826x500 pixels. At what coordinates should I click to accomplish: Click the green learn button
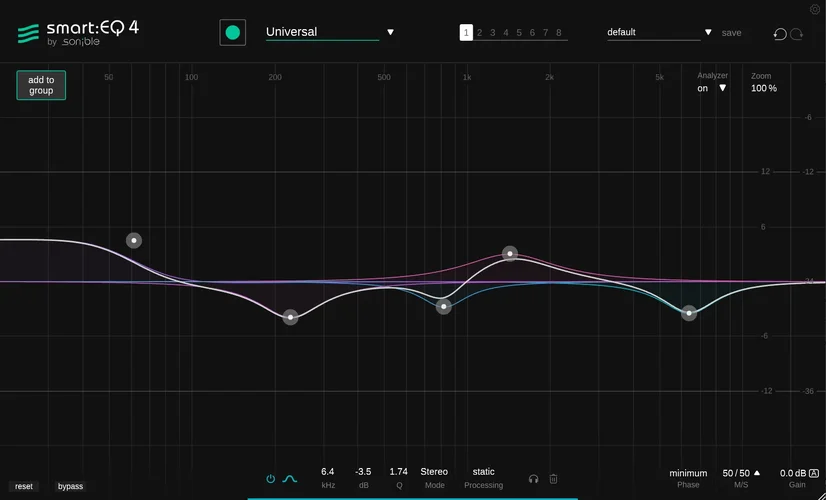tap(232, 33)
